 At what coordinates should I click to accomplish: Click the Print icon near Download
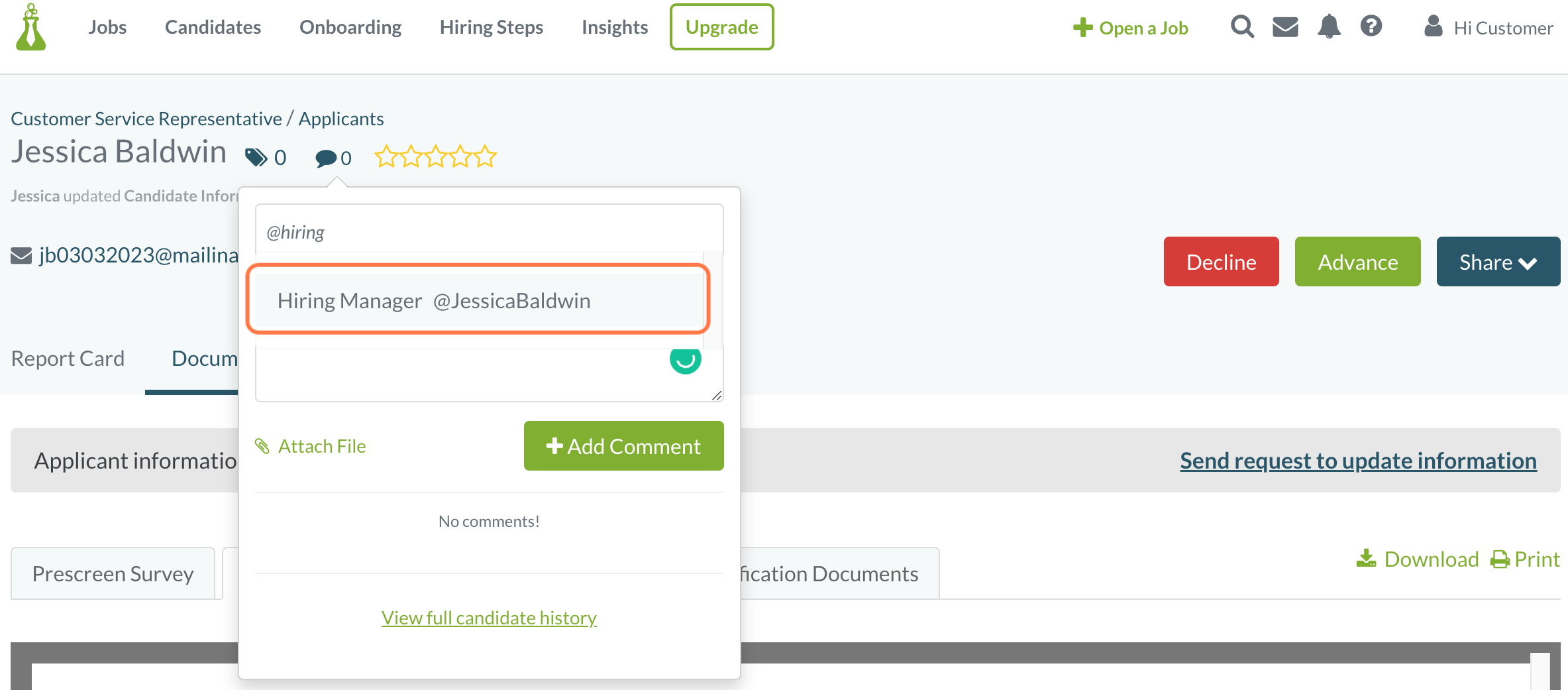(1500, 559)
